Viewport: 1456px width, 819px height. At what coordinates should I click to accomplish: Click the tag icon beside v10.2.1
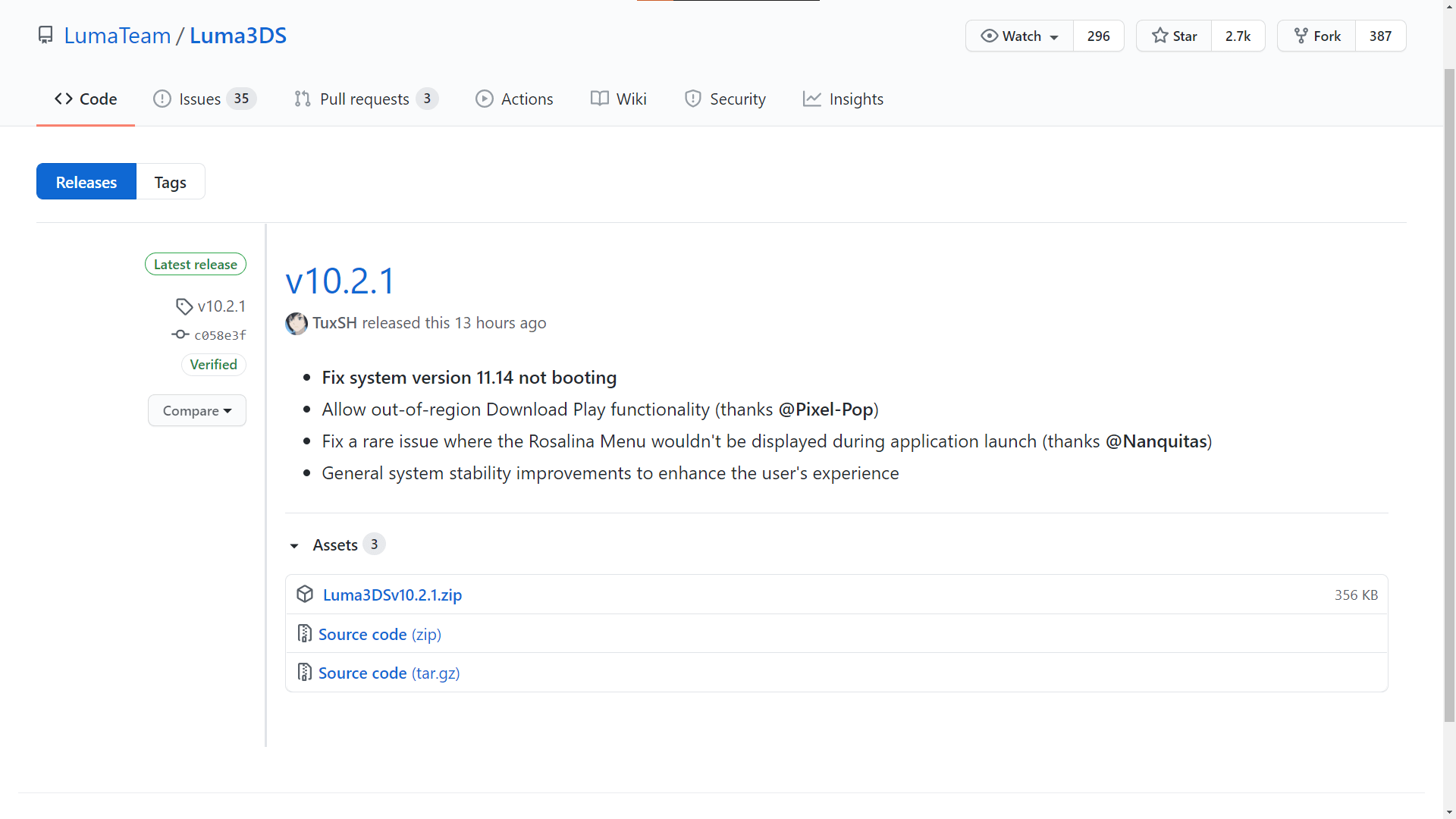click(x=184, y=306)
